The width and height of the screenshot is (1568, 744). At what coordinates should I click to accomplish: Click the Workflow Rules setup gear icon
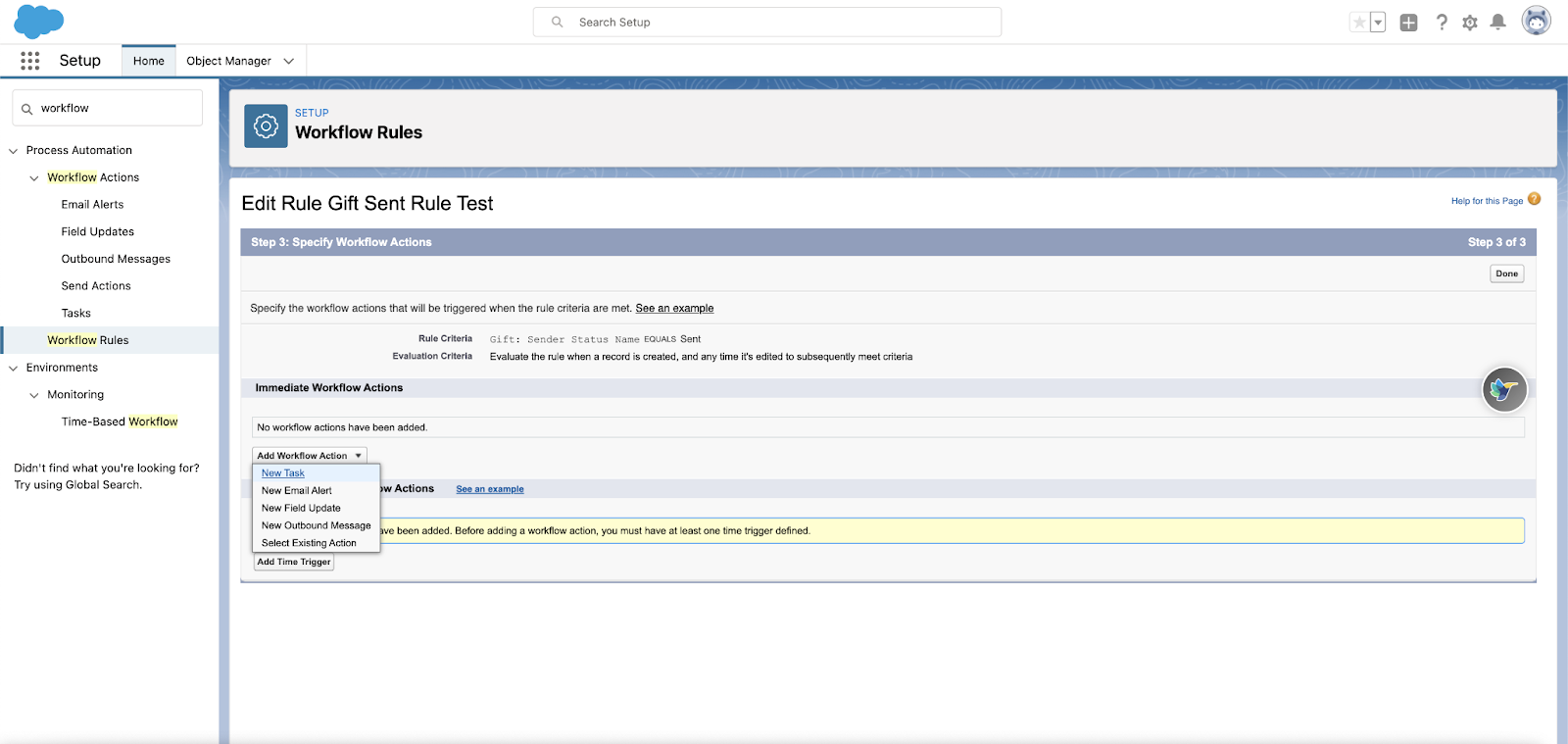point(266,125)
